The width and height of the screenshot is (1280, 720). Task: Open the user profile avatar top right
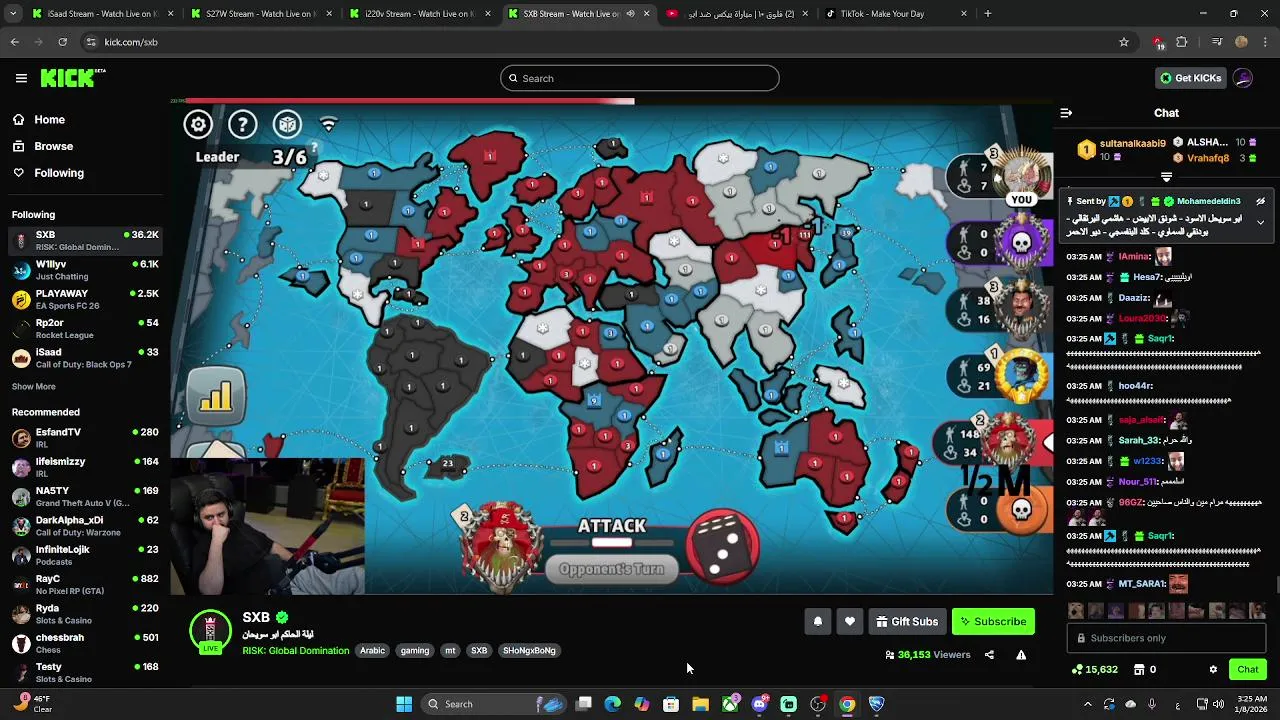(x=1243, y=78)
